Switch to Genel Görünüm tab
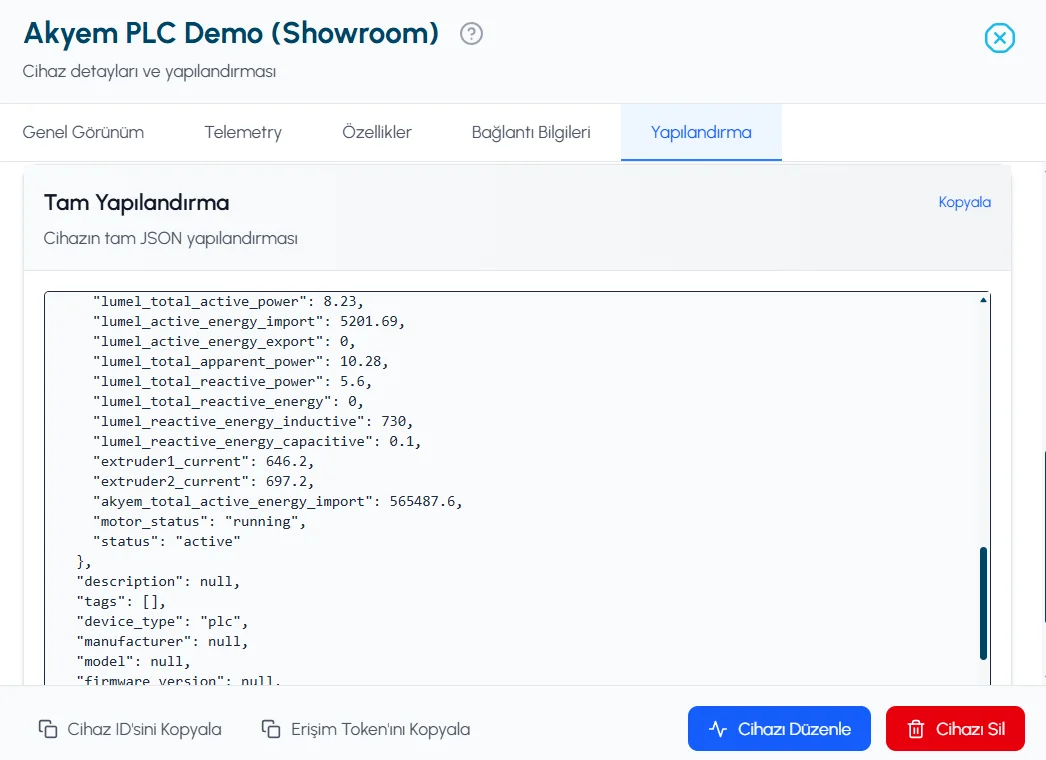This screenshot has height=760, width=1046. coord(83,132)
